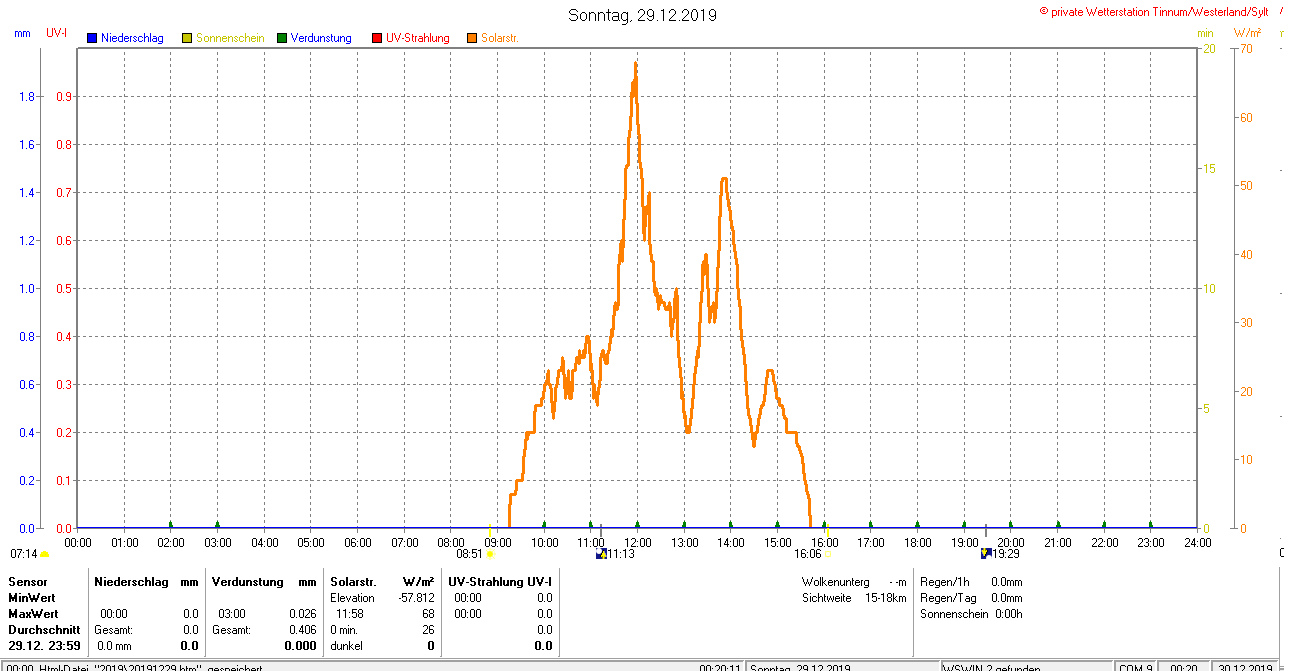Image resolution: width=1310 pixels, height=671 pixels.
Task: Click the yellow sun marker at 08:51
Action: coord(490,554)
